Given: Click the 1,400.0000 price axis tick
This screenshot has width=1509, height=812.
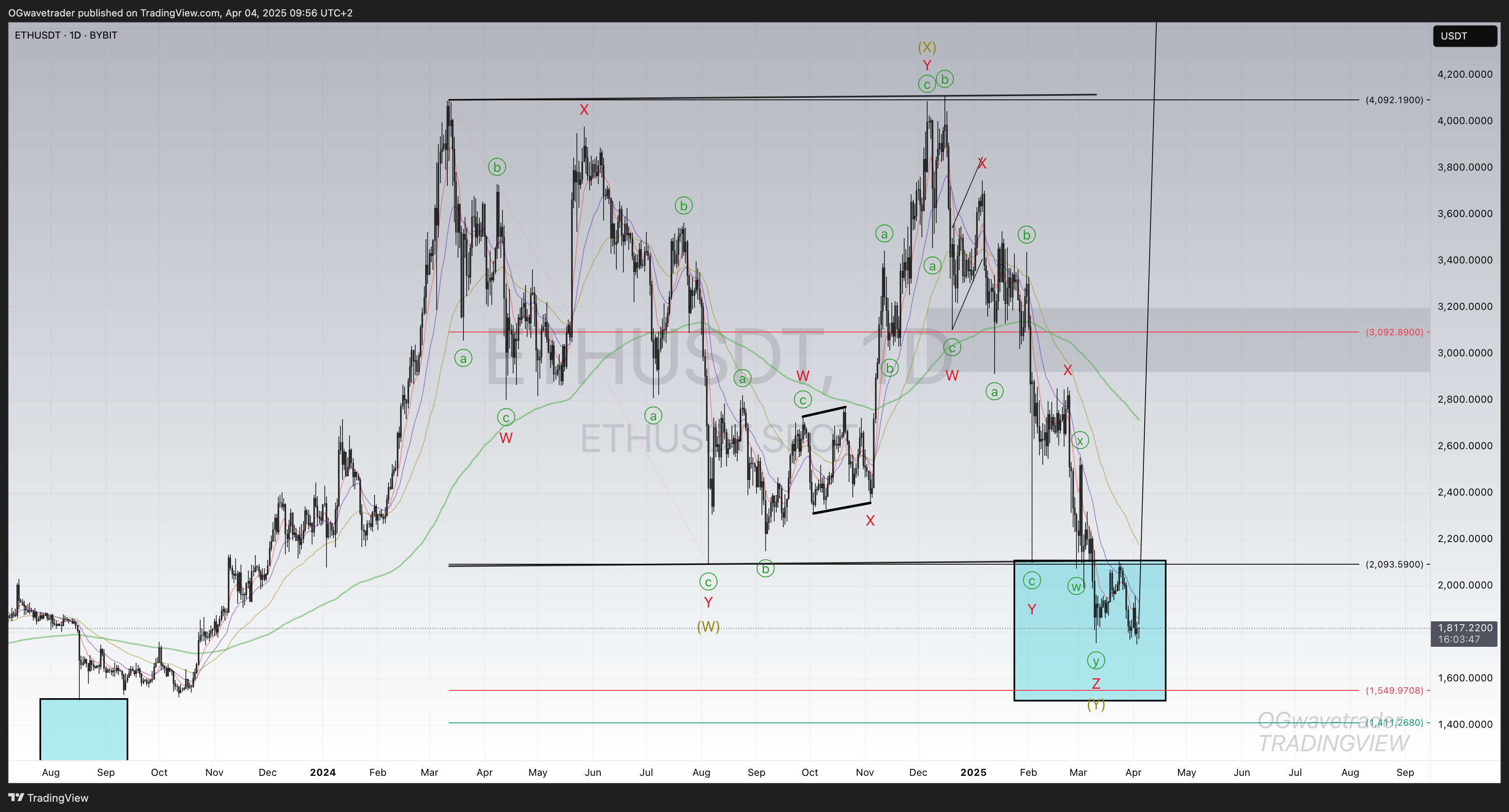Looking at the screenshot, I should [x=1465, y=724].
